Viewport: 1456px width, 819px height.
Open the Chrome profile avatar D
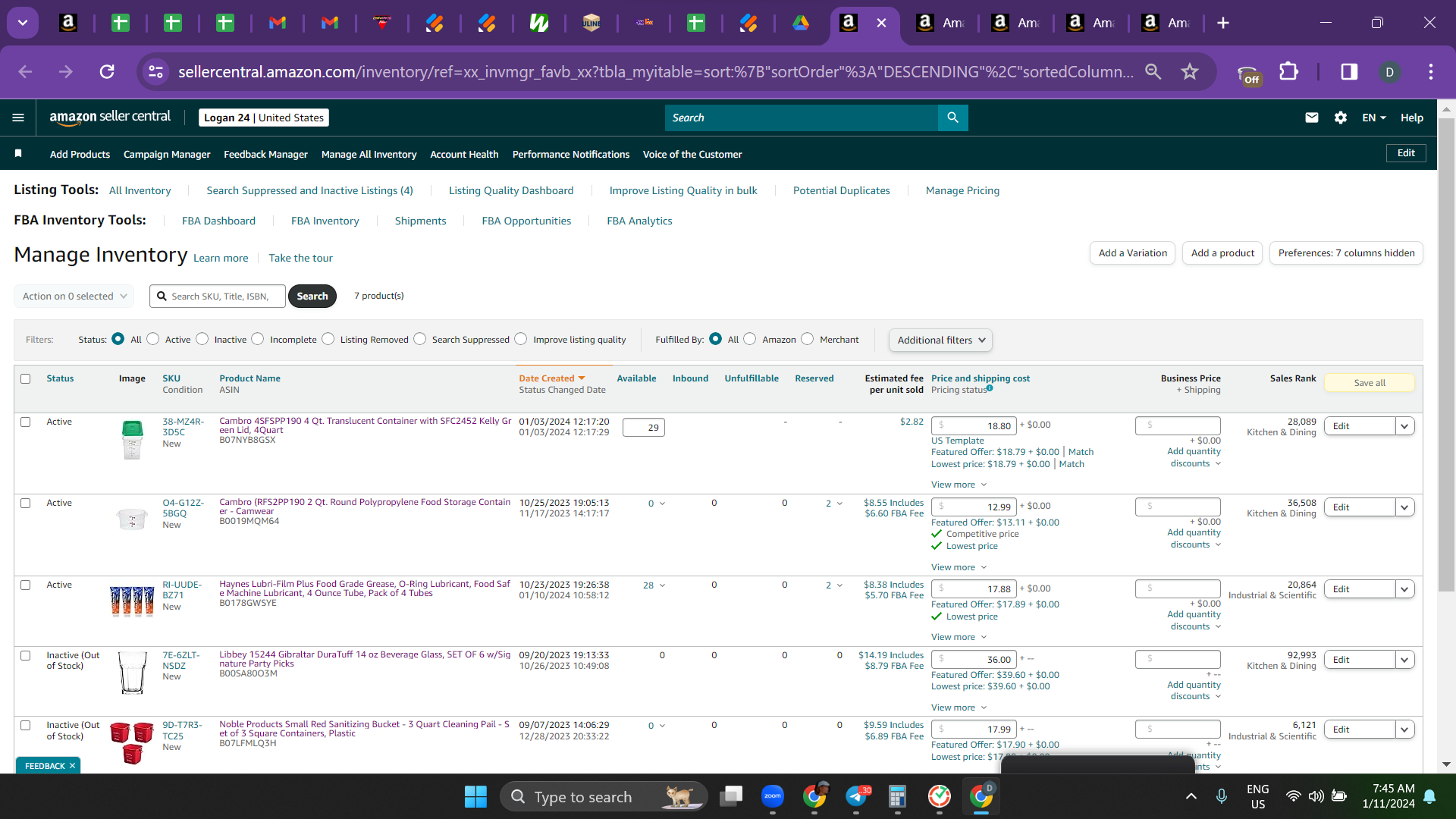pyautogui.click(x=1390, y=71)
